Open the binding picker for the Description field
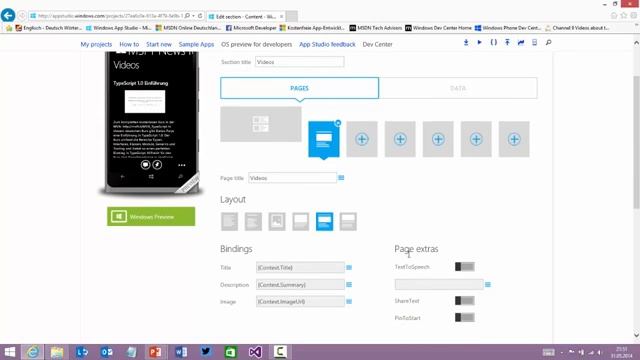The height and width of the screenshot is (360, 640). click(x=349, y=284)
